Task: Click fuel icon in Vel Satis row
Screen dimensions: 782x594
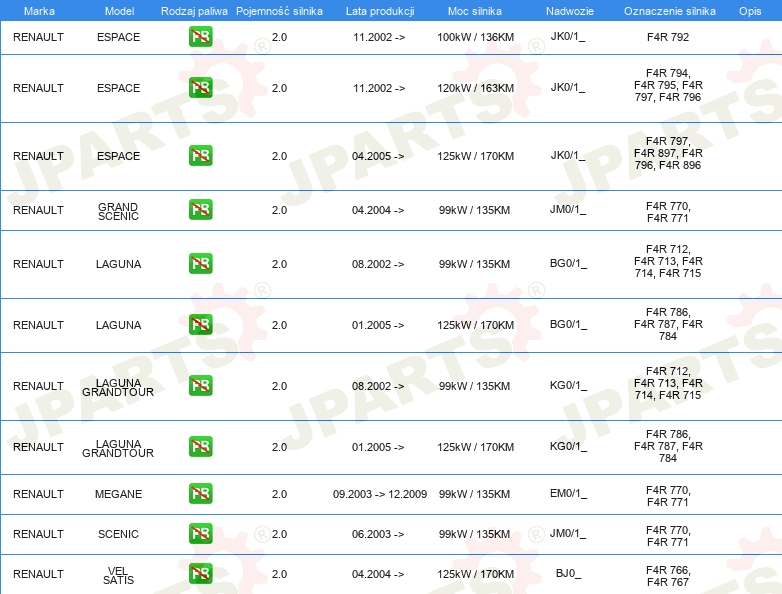Action: click(200, 574)
